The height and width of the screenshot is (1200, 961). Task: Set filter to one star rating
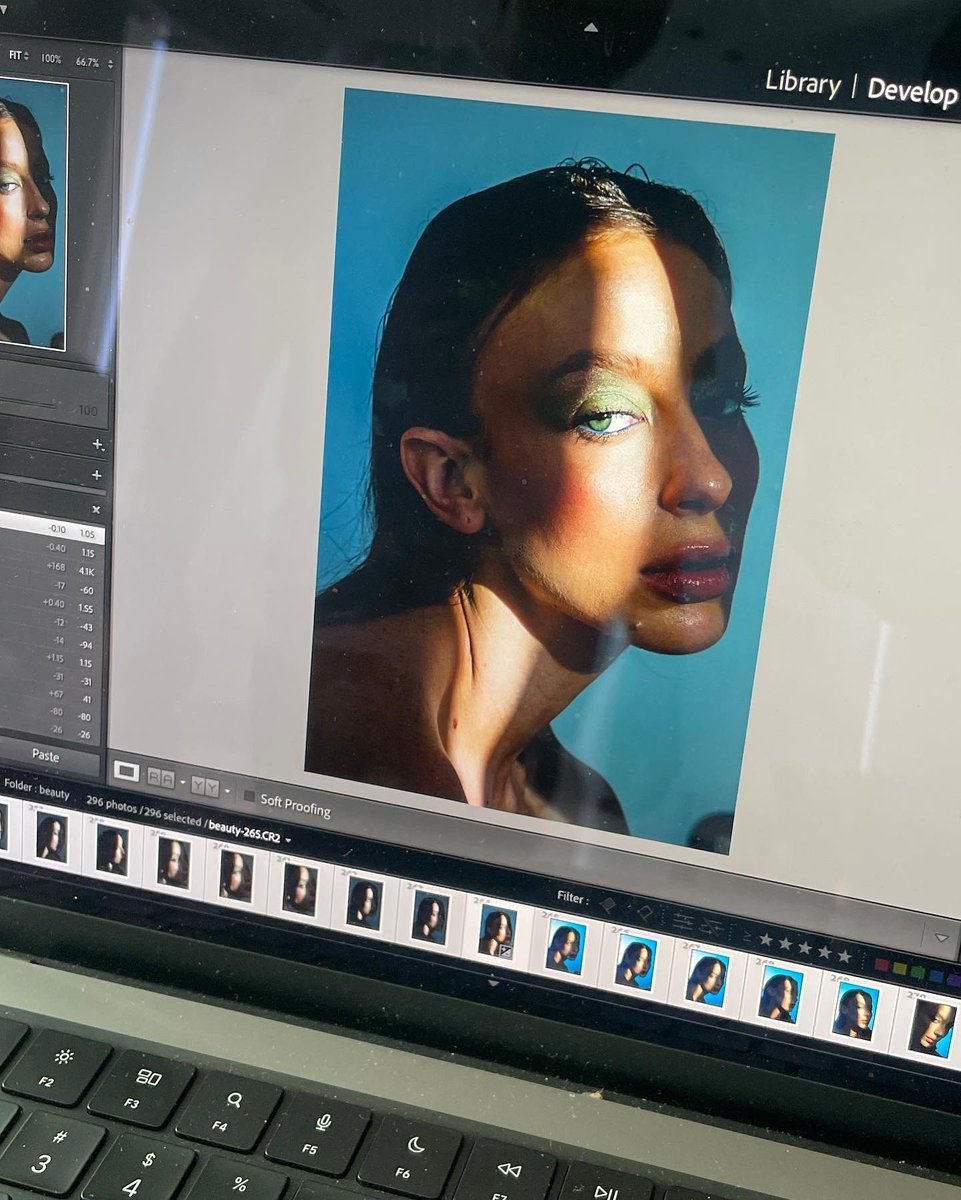click(766, 939)
